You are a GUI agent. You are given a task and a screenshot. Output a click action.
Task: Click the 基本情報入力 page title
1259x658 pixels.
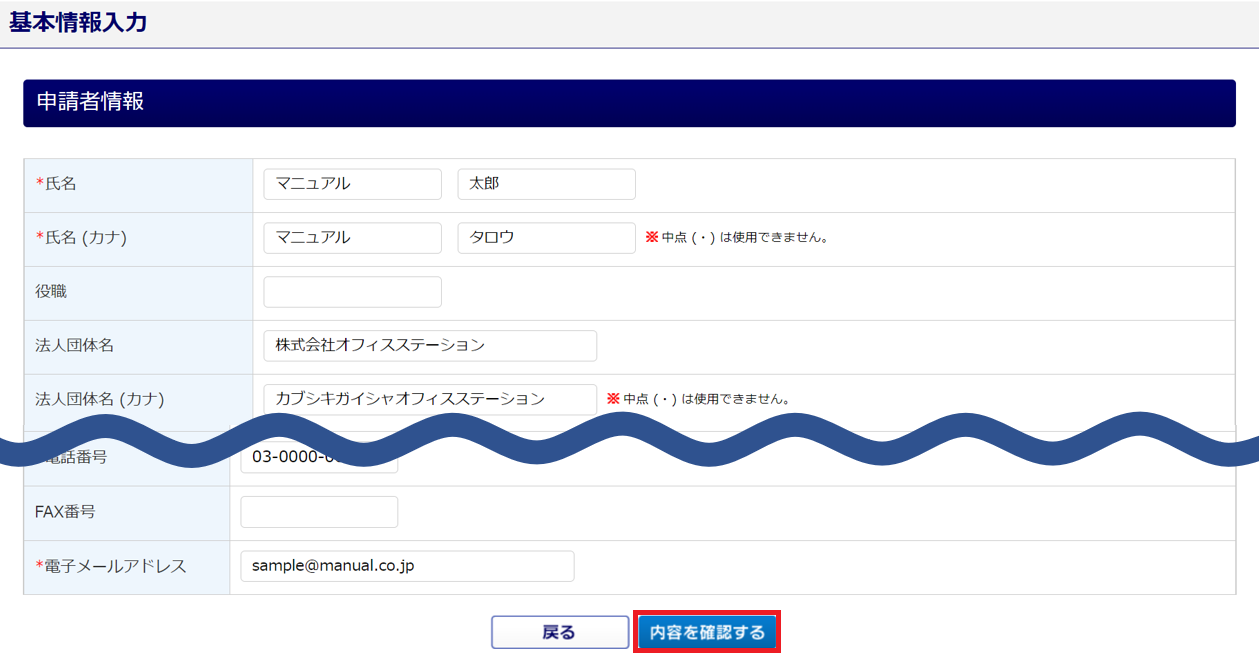tap(78, 23)
